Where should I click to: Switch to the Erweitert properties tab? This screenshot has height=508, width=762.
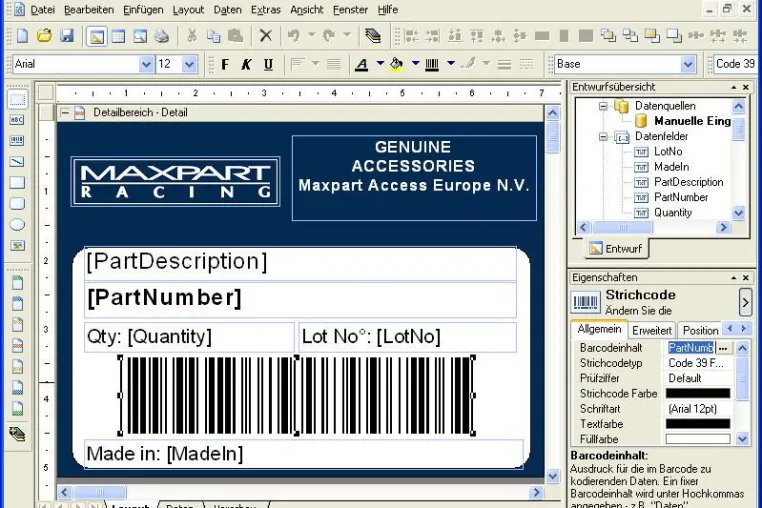651,331
